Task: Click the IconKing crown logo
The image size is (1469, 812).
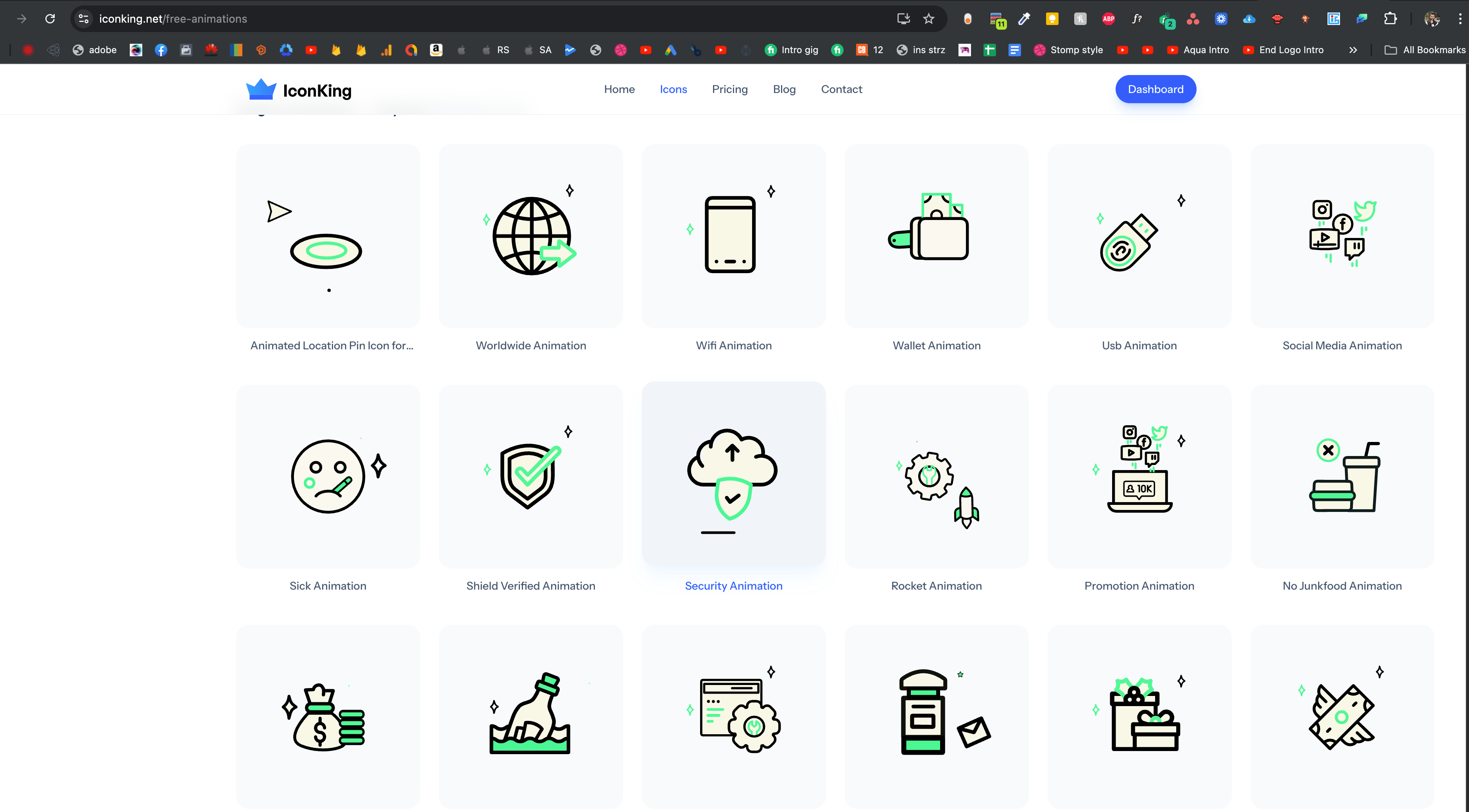Action: (261, 89)
